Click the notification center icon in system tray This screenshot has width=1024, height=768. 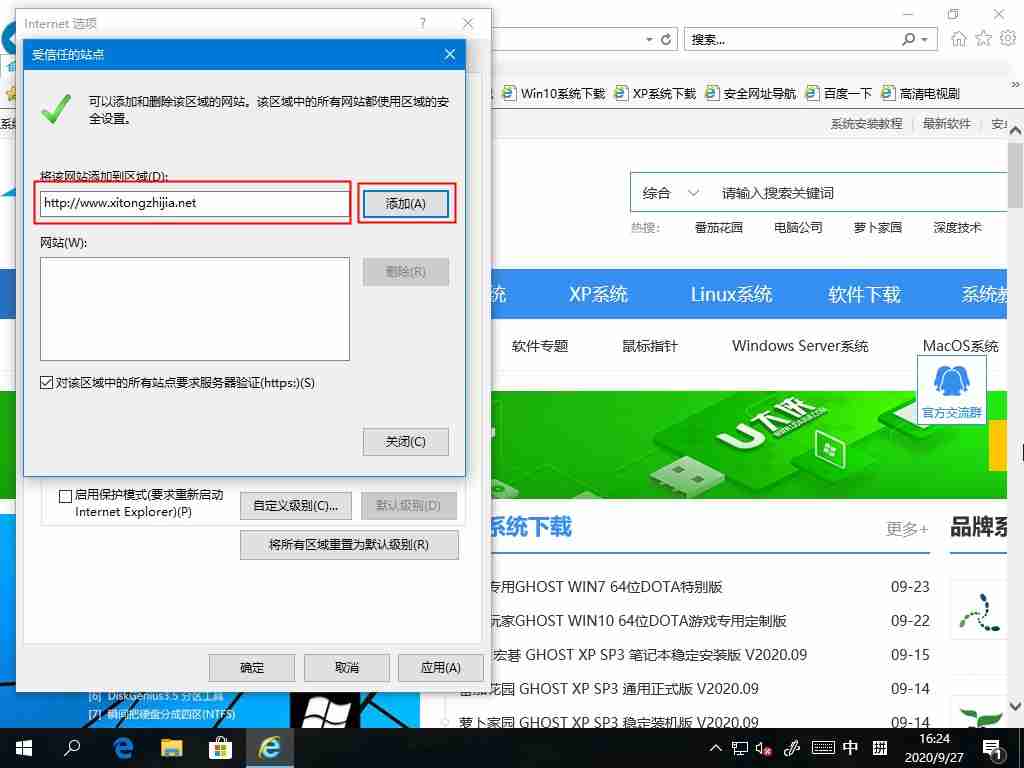993,747
